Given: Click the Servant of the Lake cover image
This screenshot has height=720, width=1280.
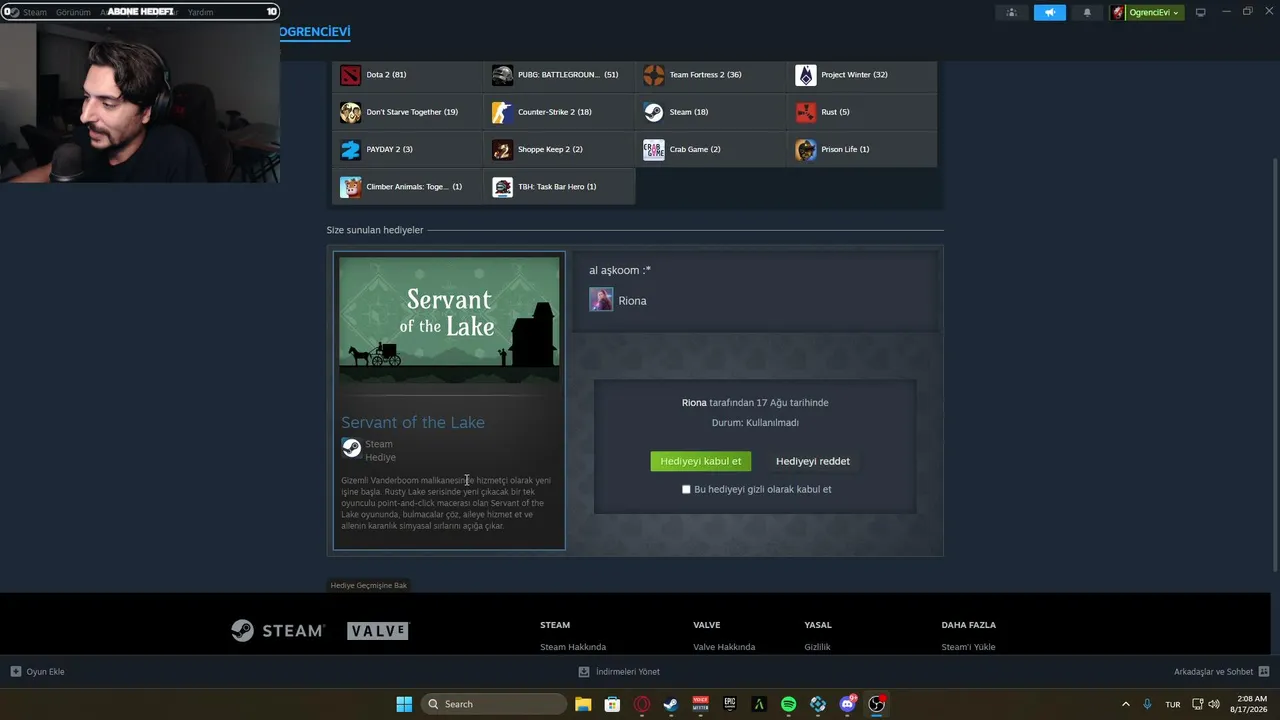Looking at the screenshot, I should (449, 320).
